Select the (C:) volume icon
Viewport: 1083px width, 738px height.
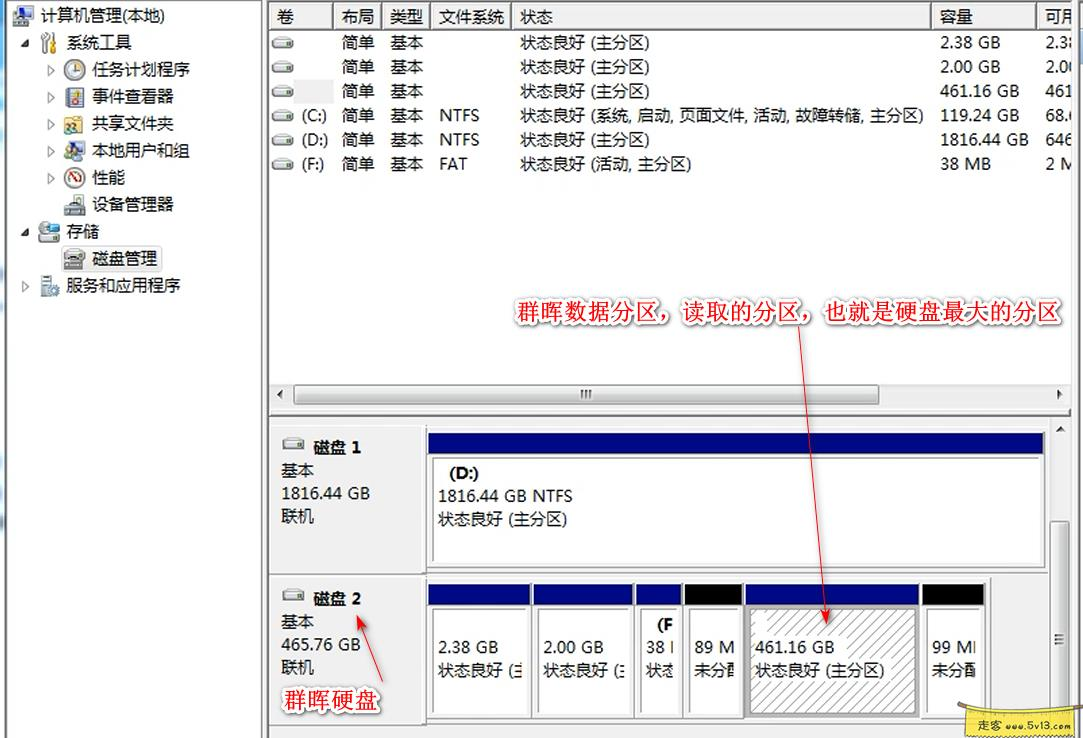point(281,115)
